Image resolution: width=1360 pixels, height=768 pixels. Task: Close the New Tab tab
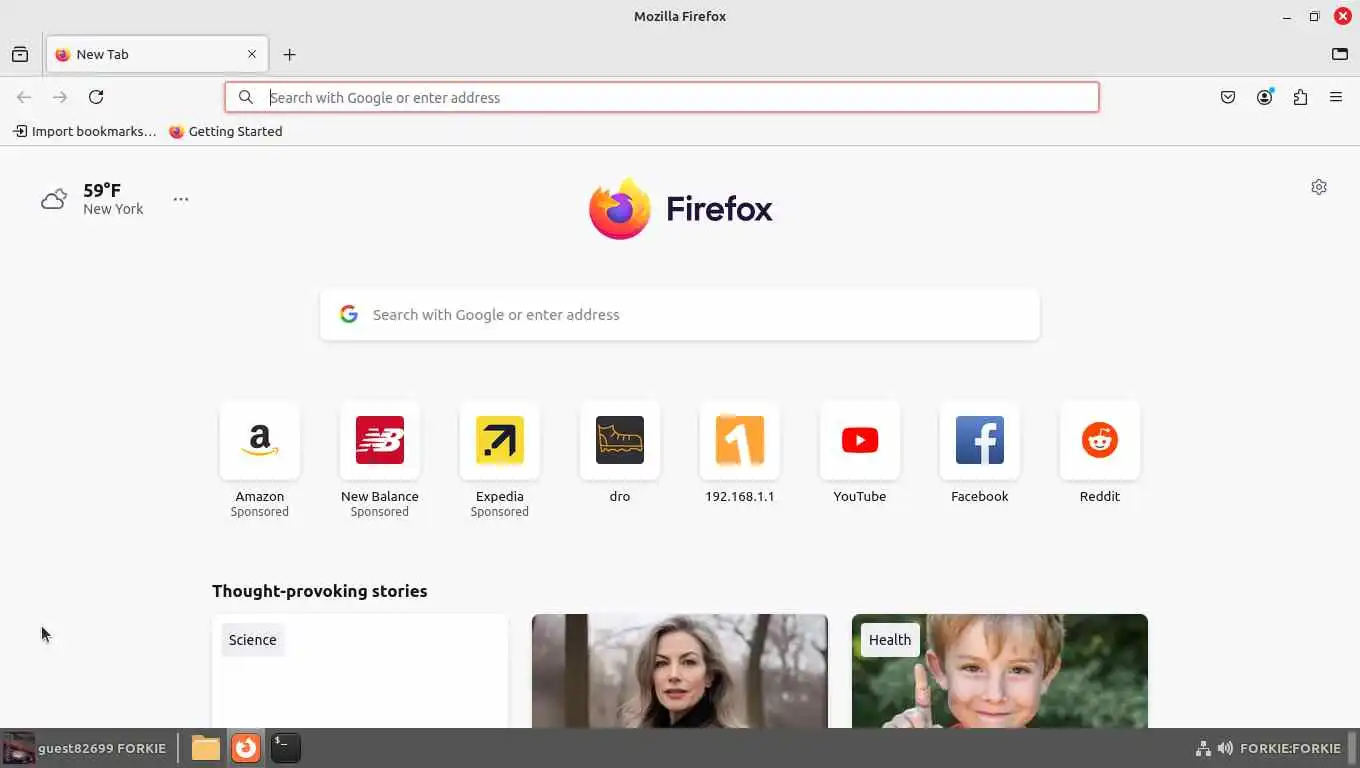pos(252,55)
